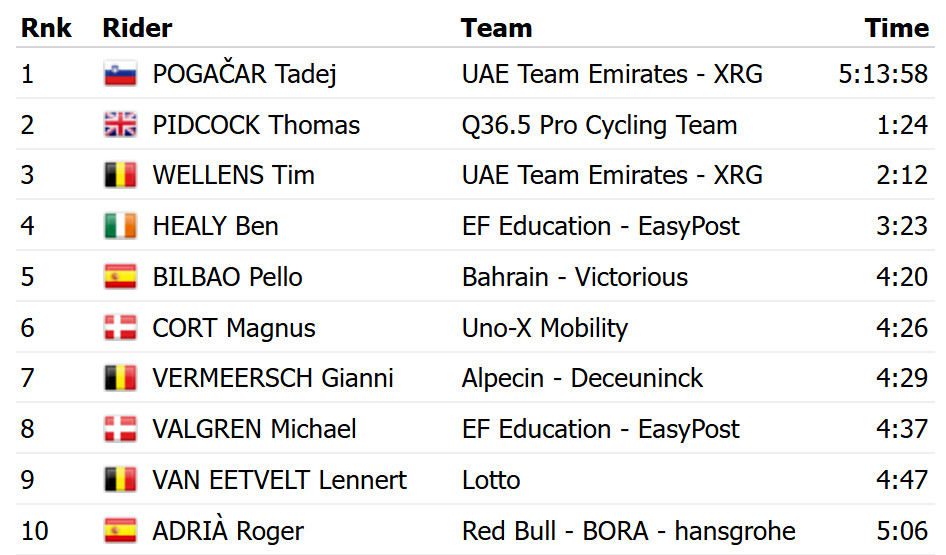View VAN EETVELT Lennert's profile
Image resolution: width=946 pixels, height=555 pixels.
click(x=279, y=480)
